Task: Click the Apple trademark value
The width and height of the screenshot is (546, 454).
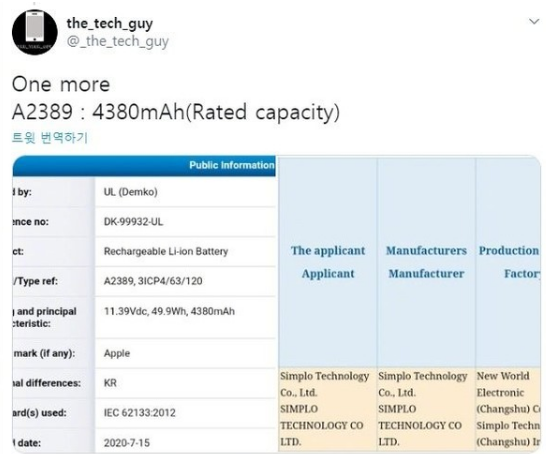Action: (117, 353)
